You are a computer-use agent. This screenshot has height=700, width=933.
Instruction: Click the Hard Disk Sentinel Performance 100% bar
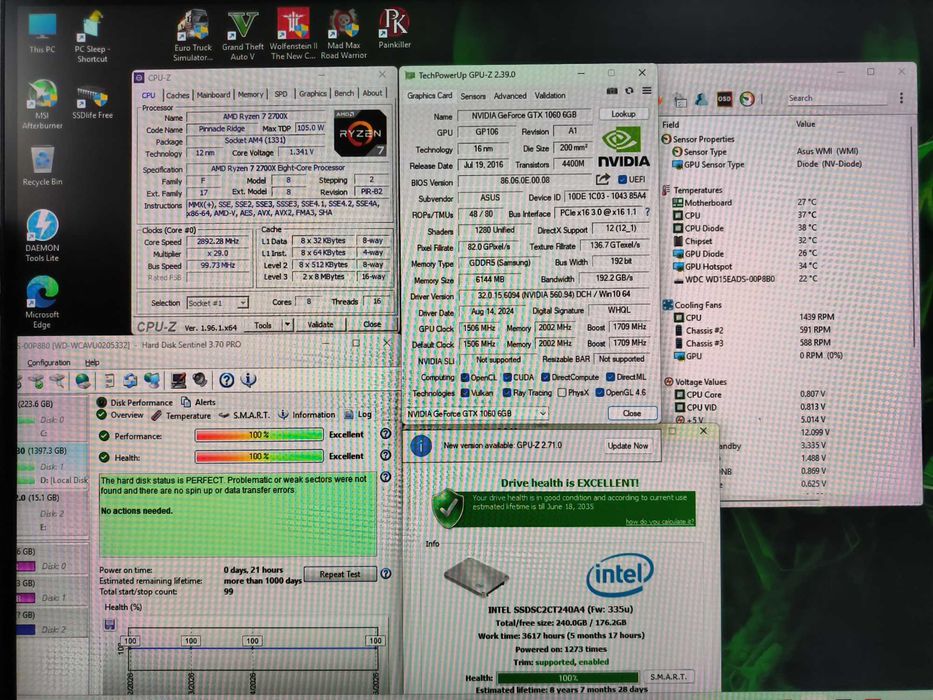pos(259,435)
